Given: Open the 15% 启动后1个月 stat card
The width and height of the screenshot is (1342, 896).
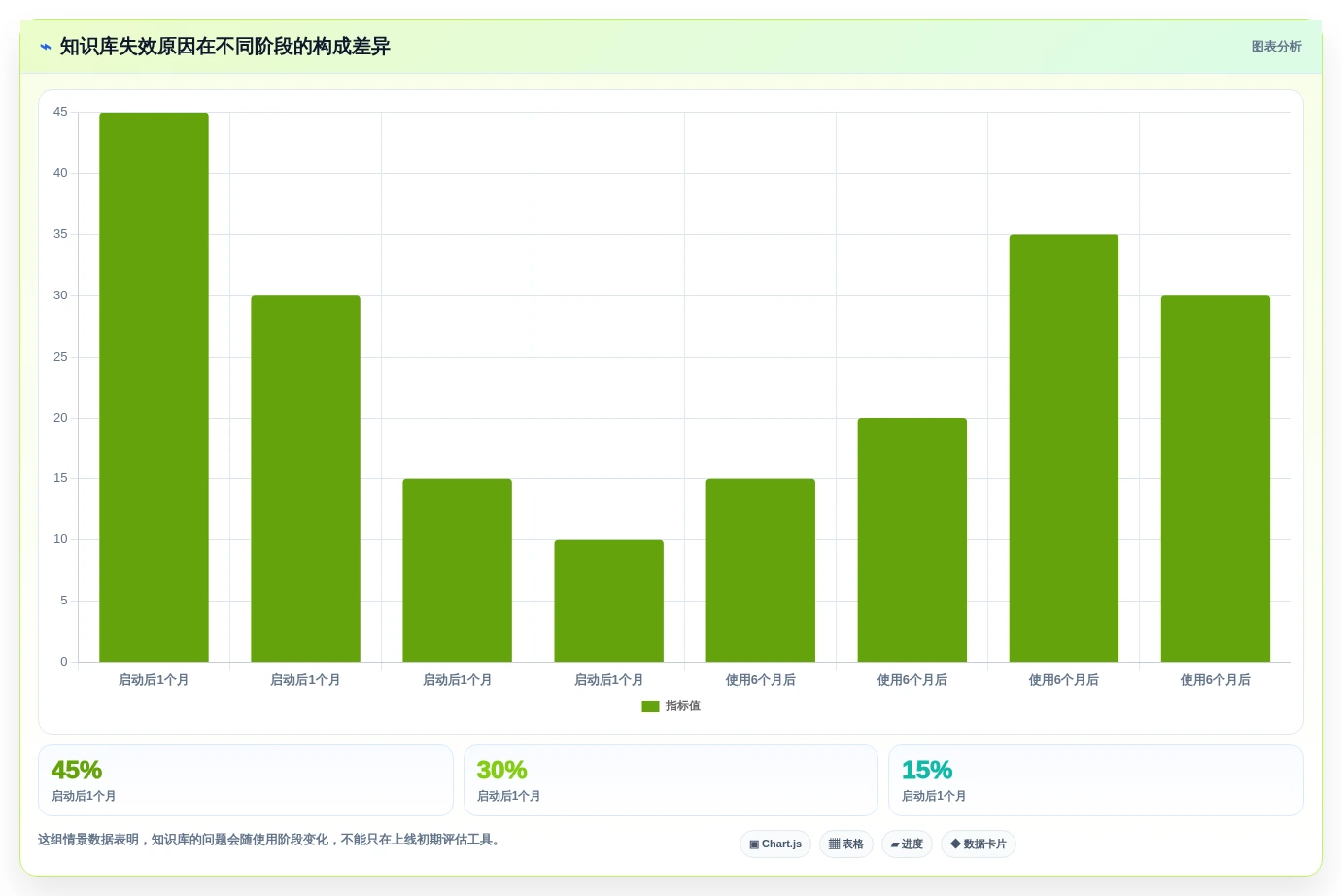Looking at the screenshot, I should click(x=1096, y=780).
